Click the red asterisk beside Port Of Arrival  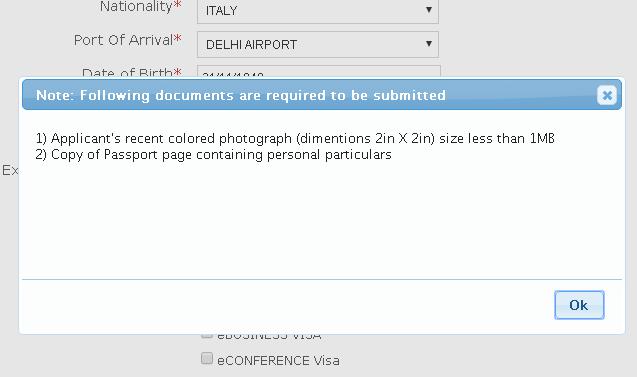pyautogui.click(x=177, y=39)
